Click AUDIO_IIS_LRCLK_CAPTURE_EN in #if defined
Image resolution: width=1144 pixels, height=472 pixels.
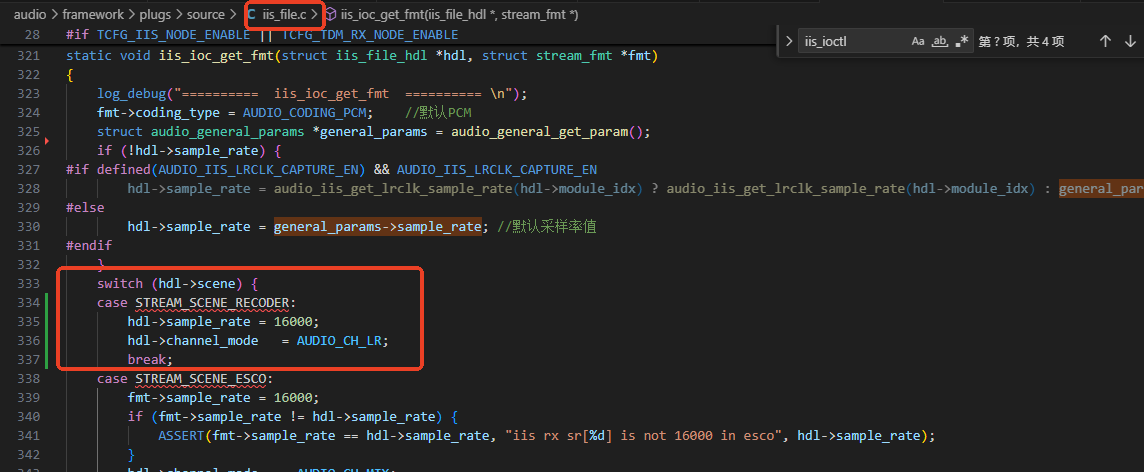click(x=260, y=169)
